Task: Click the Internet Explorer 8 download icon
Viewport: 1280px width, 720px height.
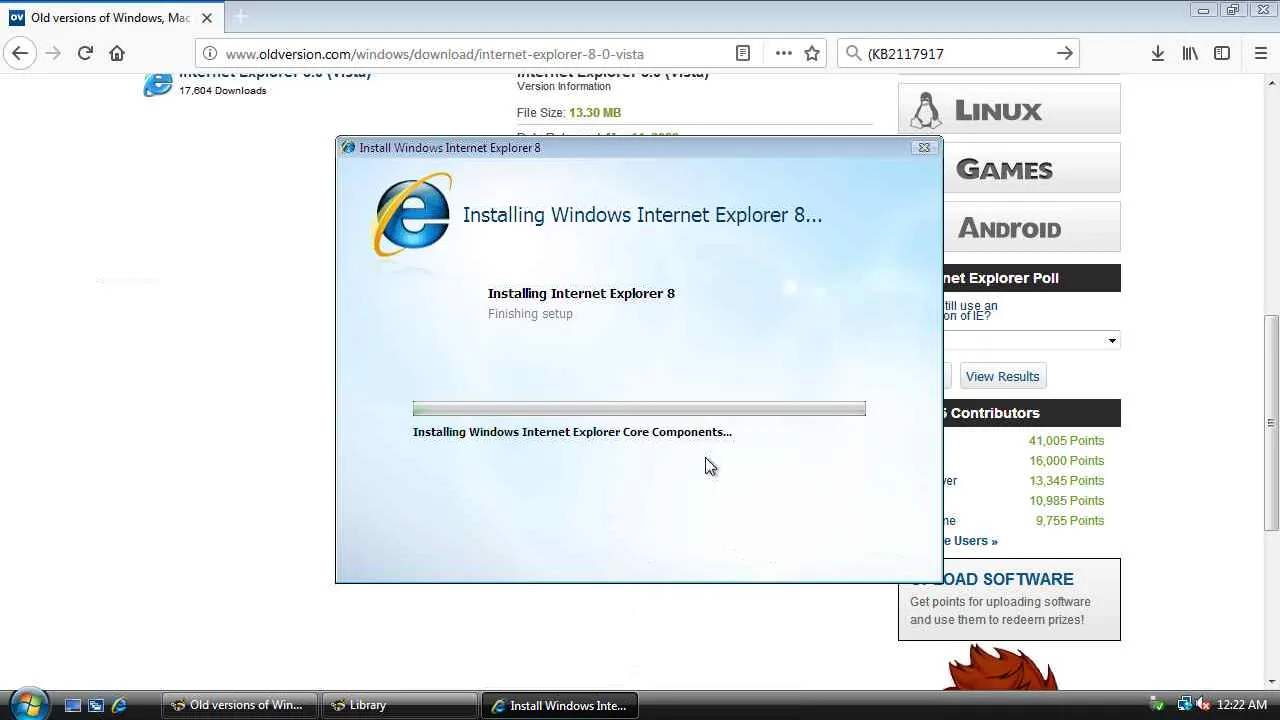Action: (158, 85)
